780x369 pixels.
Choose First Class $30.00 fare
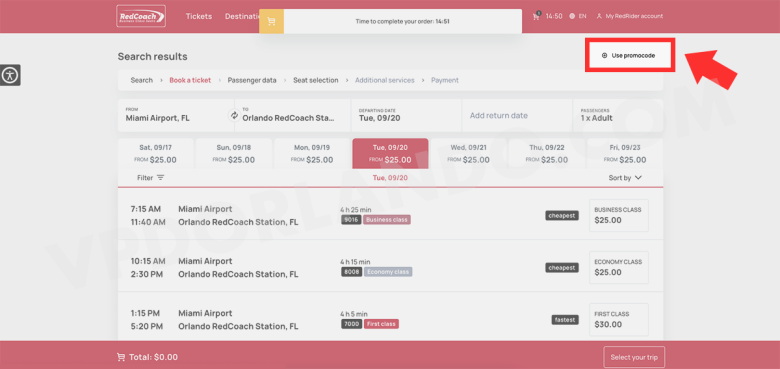tap(618, 320)
